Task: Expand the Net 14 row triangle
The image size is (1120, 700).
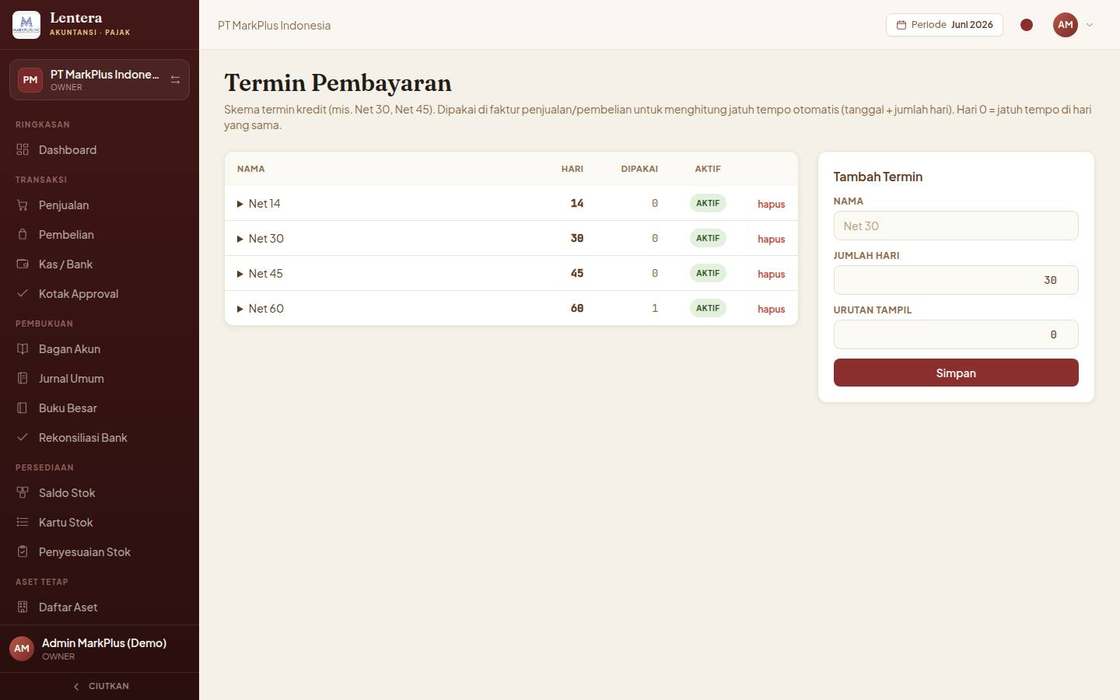Action: pyautogui.click(x=240, y=204)
